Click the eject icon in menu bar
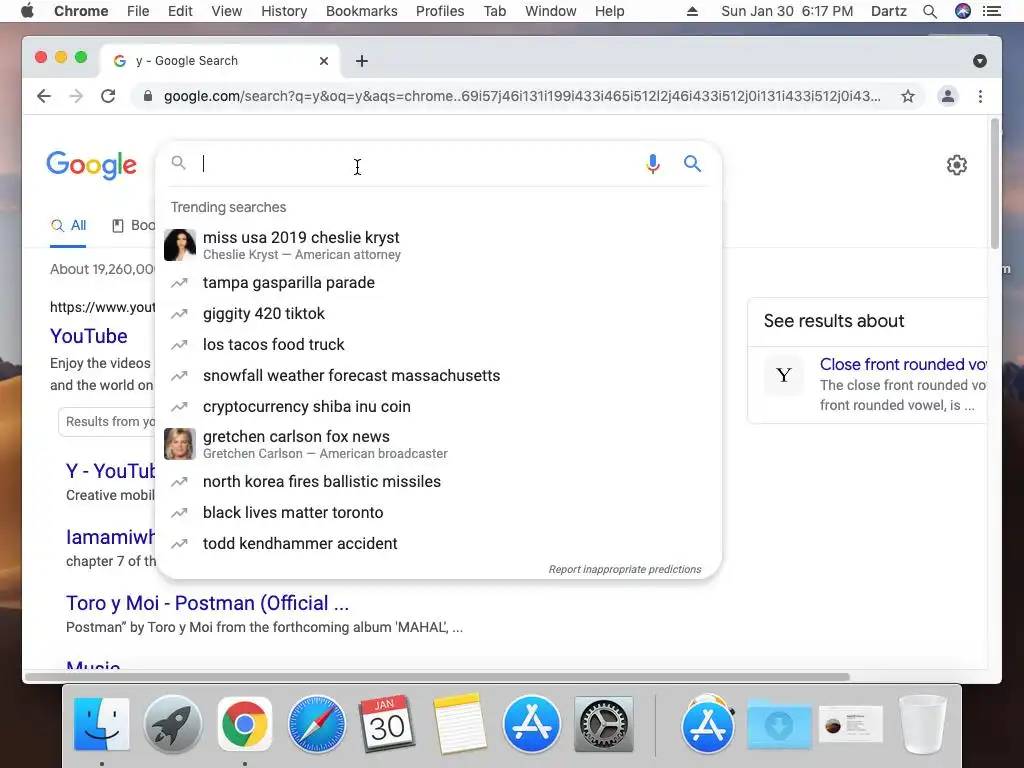Viewport: 1024px width, 768px height. [x=692, y=11]
